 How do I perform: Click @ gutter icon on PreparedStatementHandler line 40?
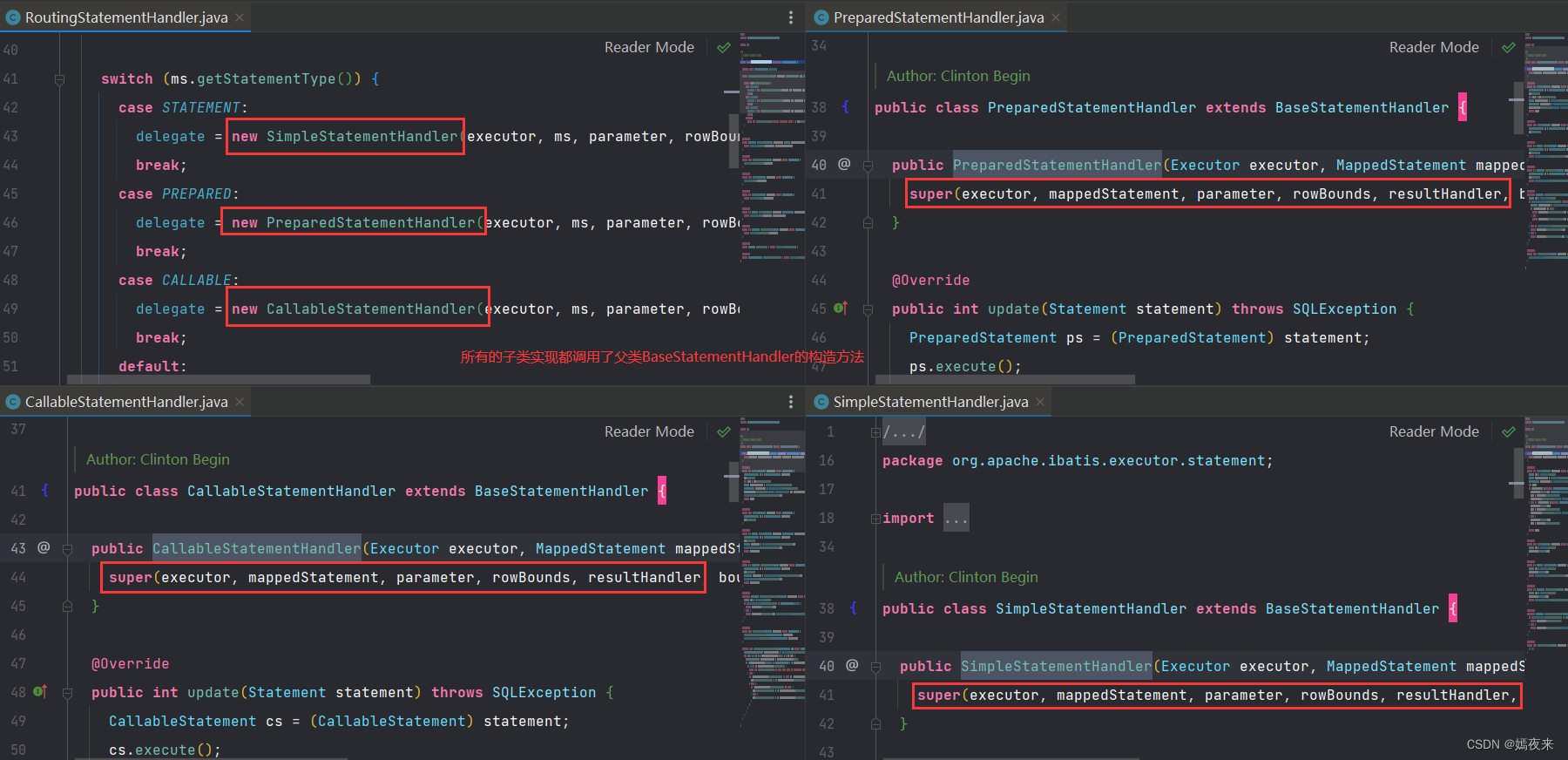[844, 164]
